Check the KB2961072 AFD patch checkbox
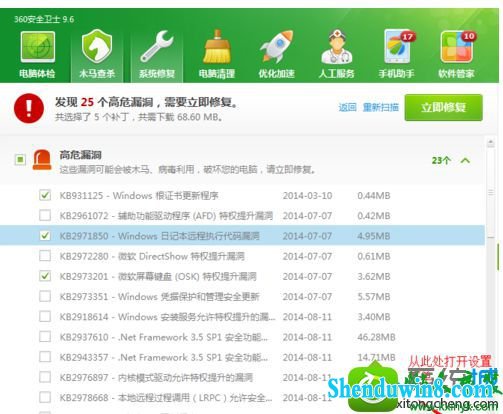503x414 pixels. 45,215
